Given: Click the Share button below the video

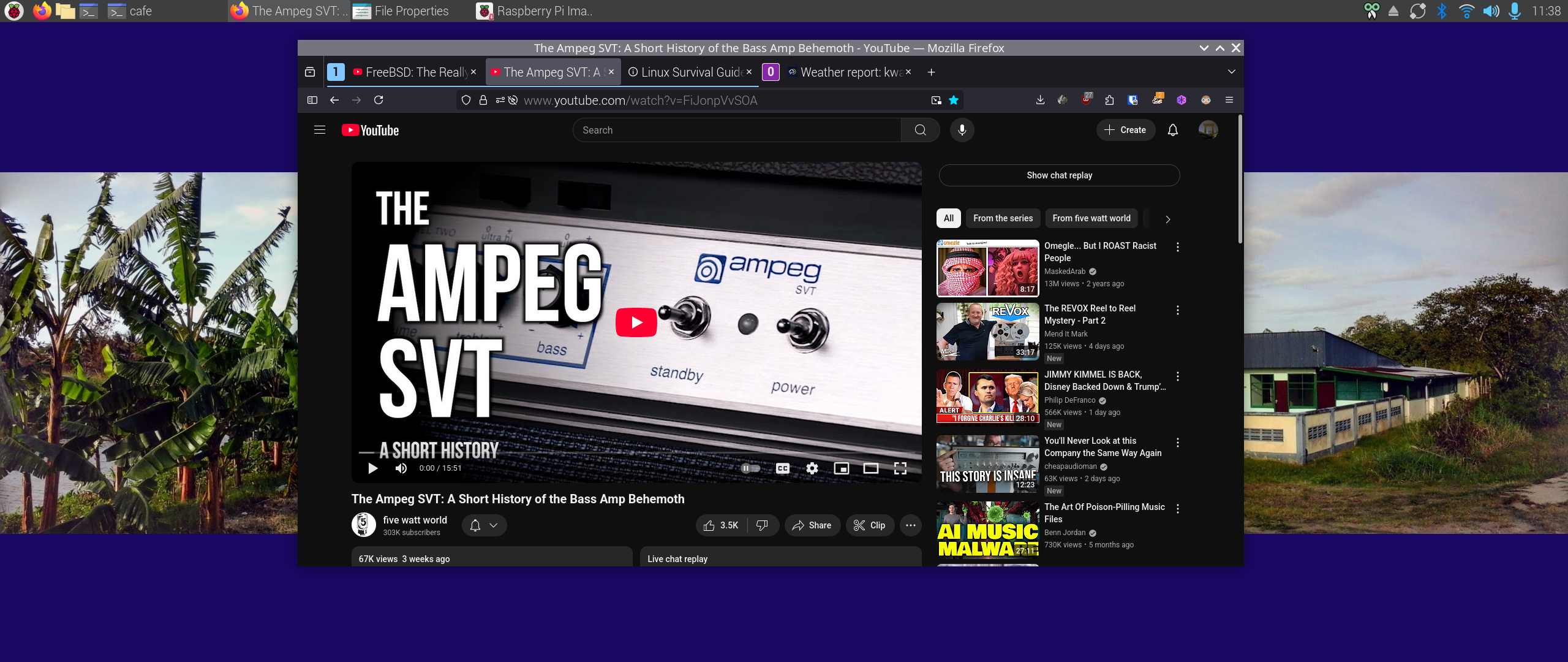Looking at the screenshot, I should (812, 525).
